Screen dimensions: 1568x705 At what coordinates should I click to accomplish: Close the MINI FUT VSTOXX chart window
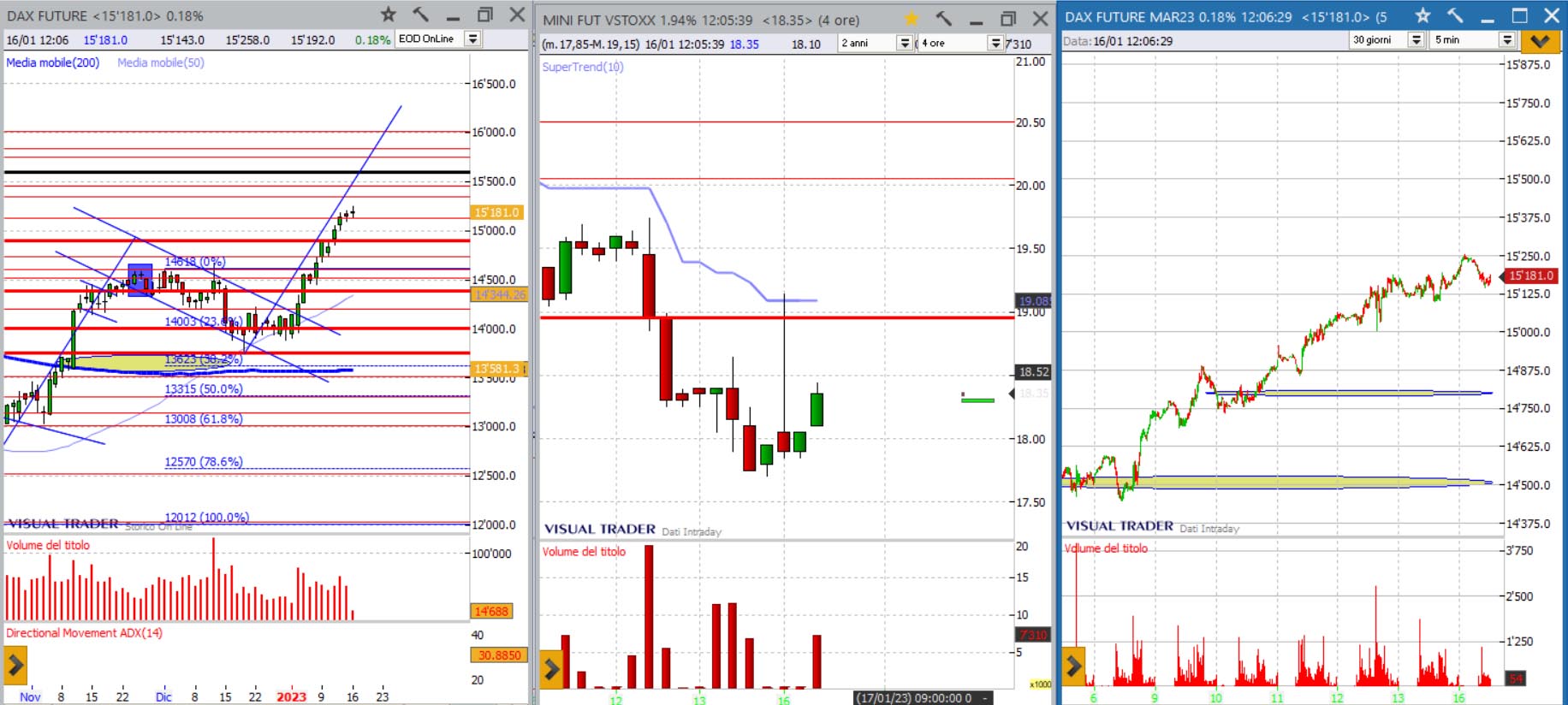click(1040, 19)
